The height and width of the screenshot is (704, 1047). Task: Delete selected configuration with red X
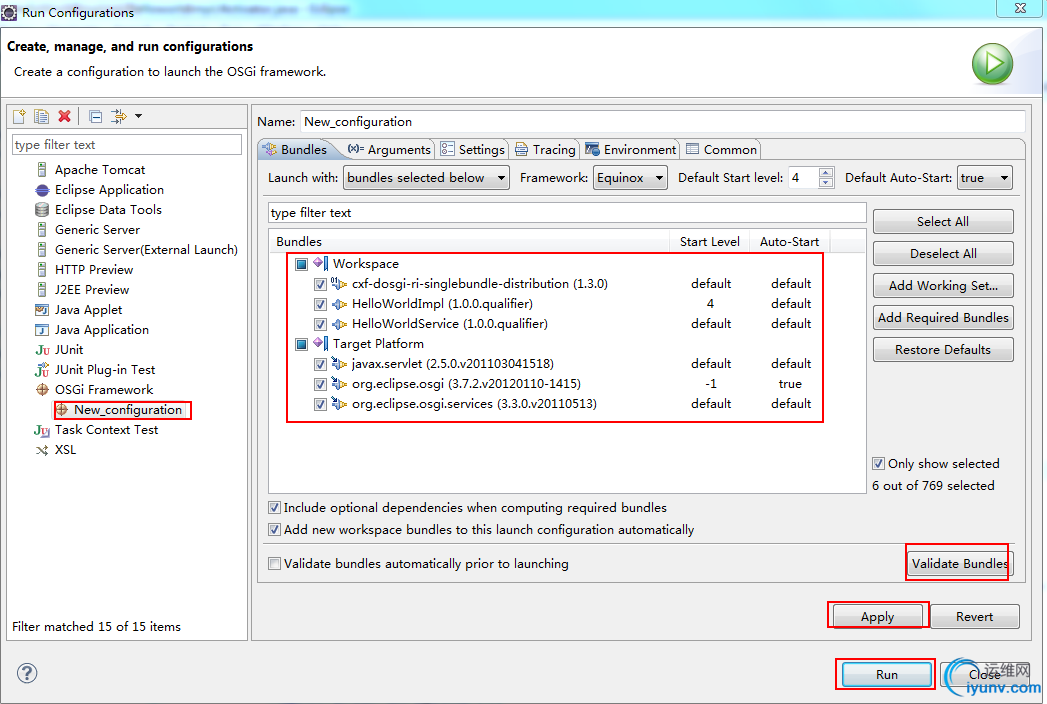[x=64, y=116]
